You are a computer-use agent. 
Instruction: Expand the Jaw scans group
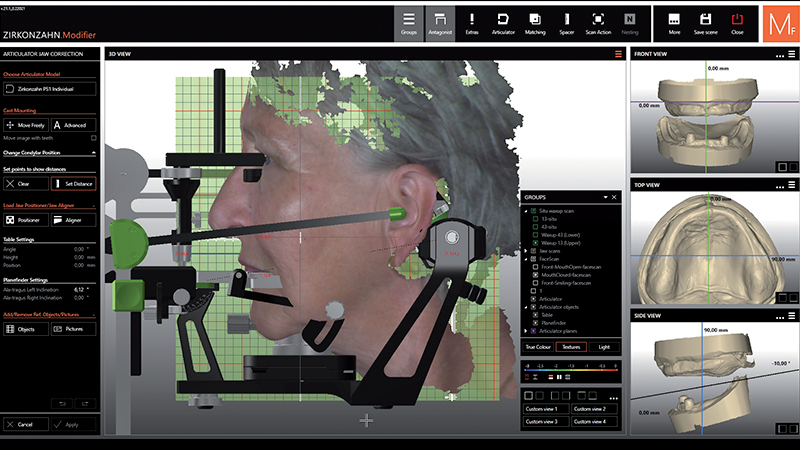click(x=527, y=250)
